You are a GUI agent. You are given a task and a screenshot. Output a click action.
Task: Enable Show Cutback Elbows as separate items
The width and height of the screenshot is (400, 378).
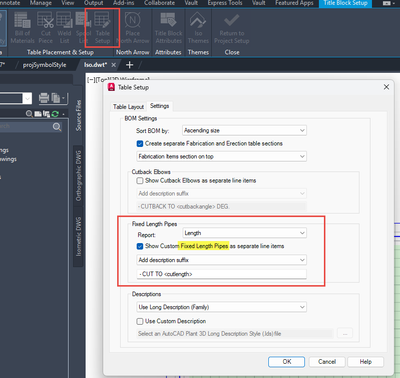pyautogui.click(x=140, y=181)
